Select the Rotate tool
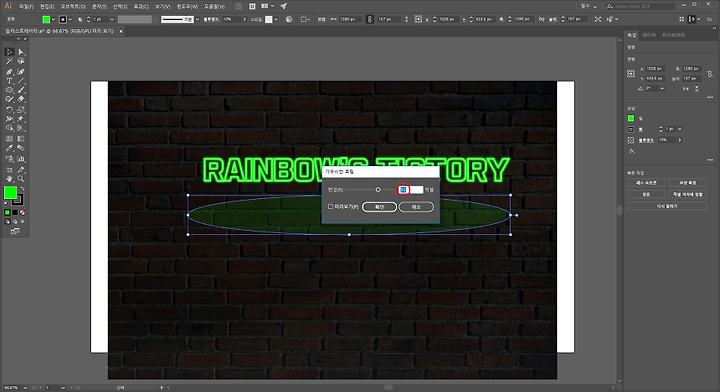This screenshot has height=392, width=720. [9, 110]
